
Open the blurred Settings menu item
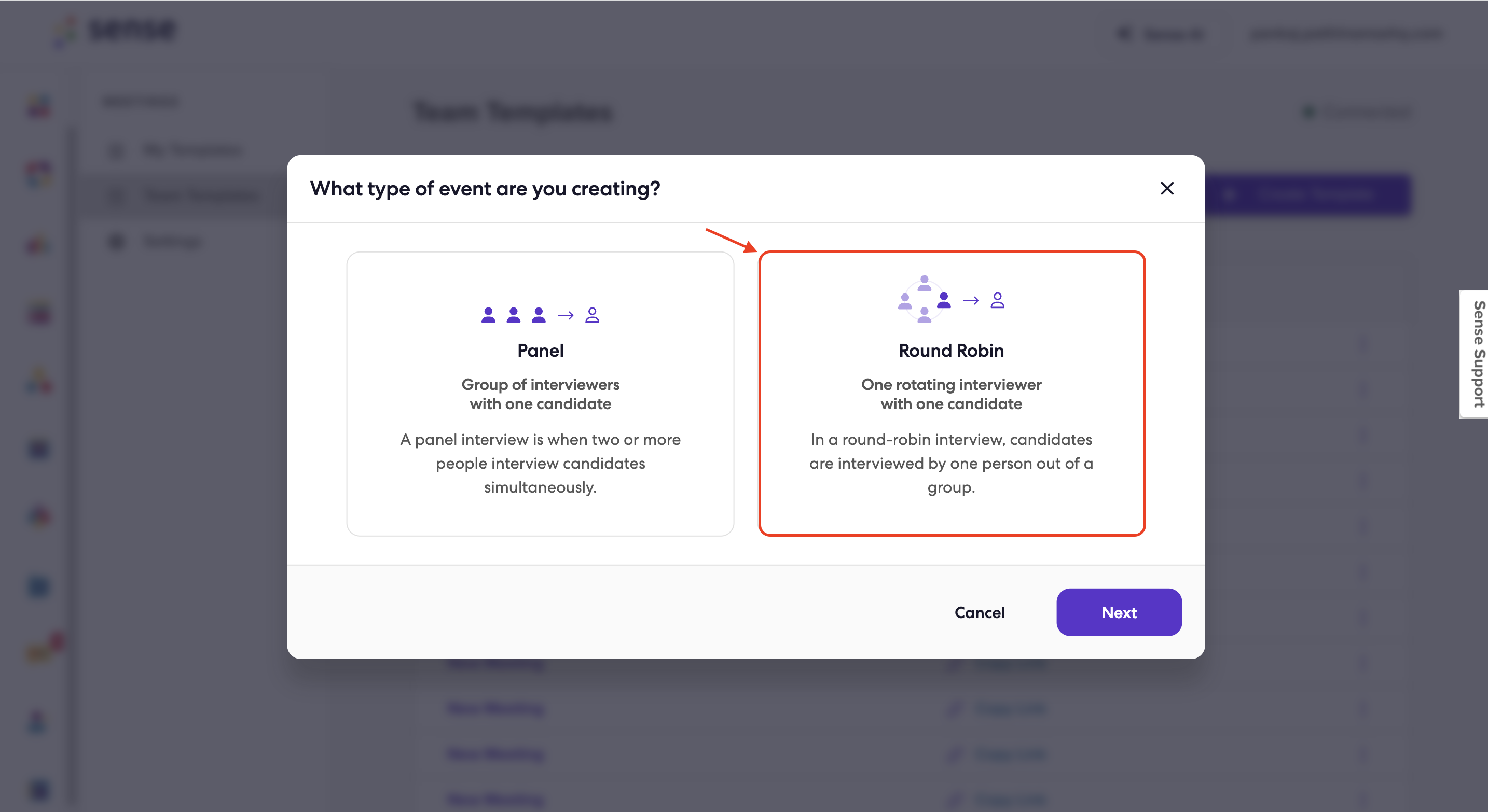pyautogui.click(x=172, y=241)
